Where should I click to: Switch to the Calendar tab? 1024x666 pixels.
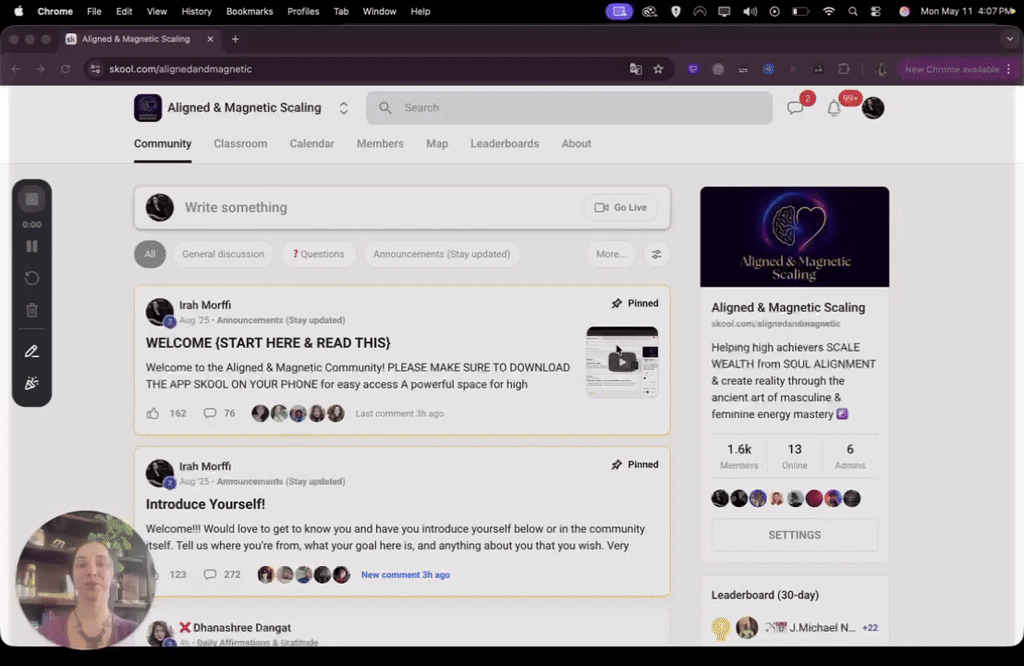(312, 144)
